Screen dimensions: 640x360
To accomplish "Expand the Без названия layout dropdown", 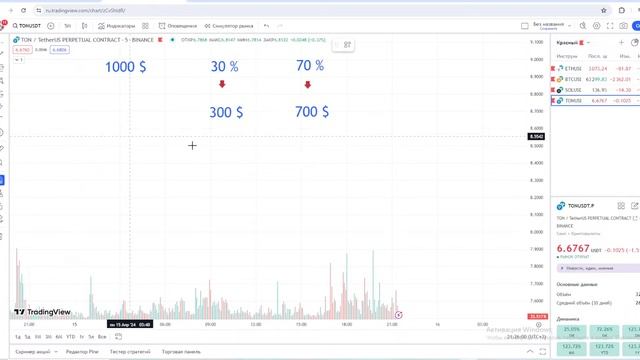I will point(570,26).
